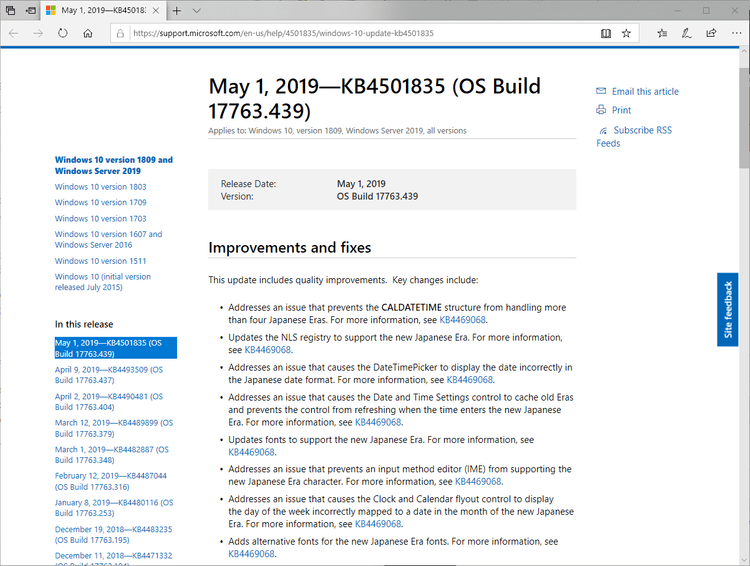
Task: Click the Email this article envelope icon
Action: [601, 91]
